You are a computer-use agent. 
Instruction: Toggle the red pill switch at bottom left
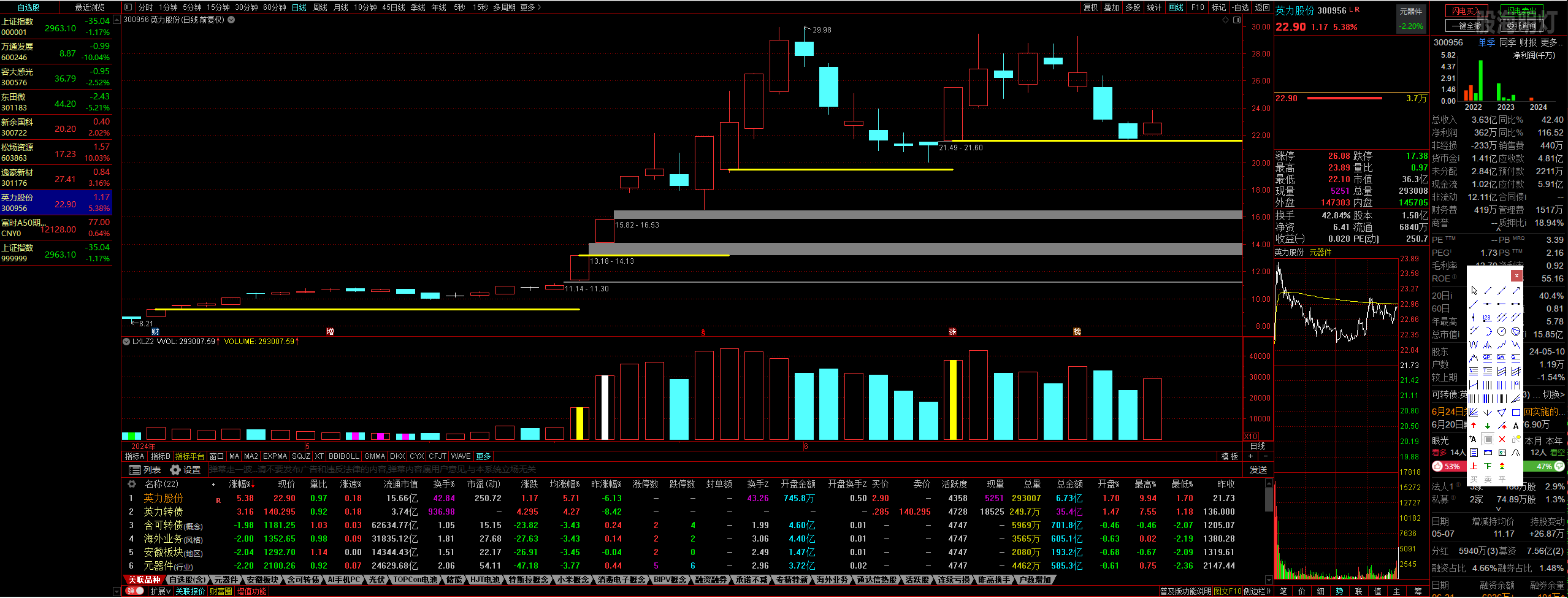[x=135, y=591]
